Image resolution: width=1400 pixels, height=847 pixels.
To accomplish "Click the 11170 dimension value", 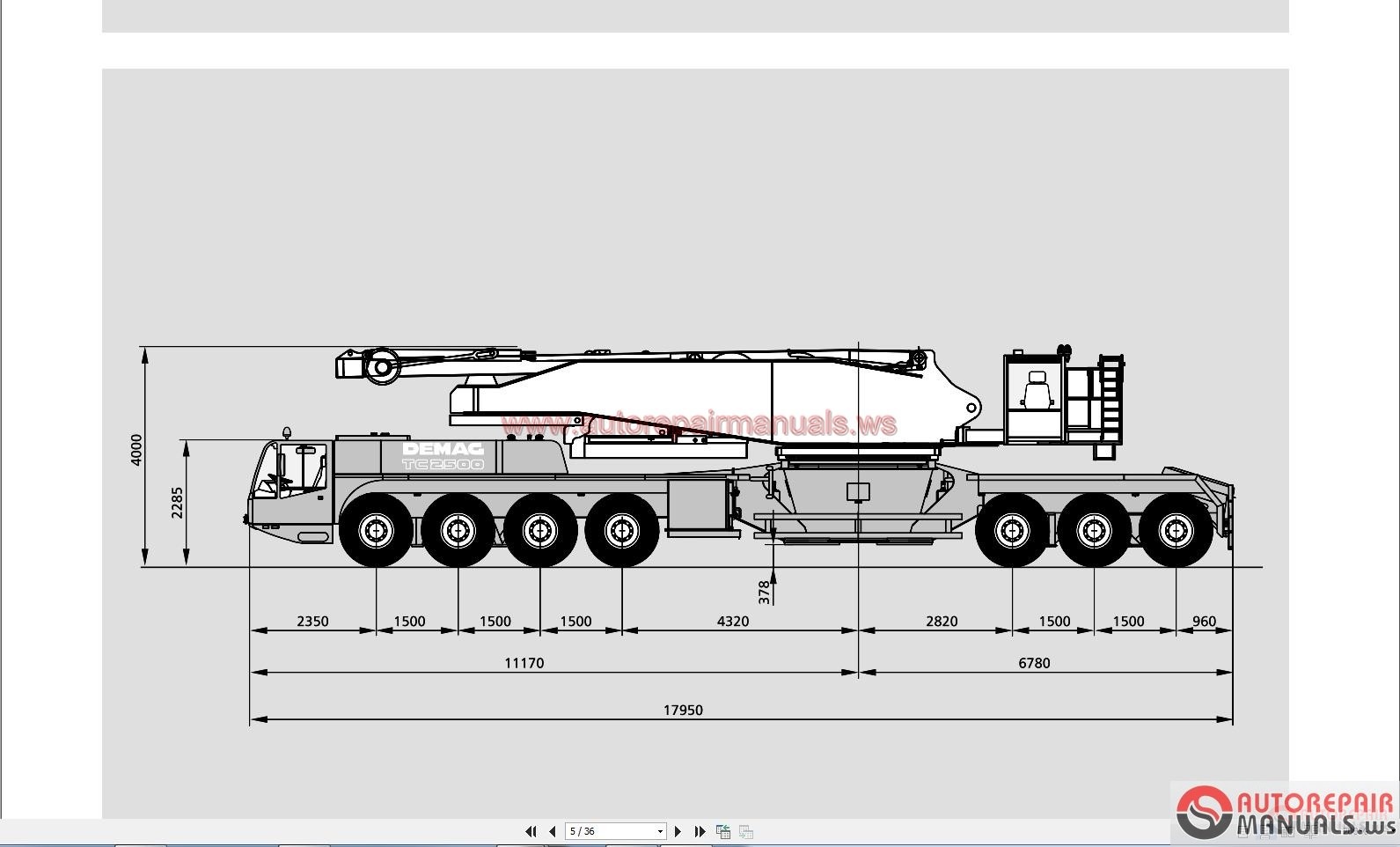I will click(524, 663).
